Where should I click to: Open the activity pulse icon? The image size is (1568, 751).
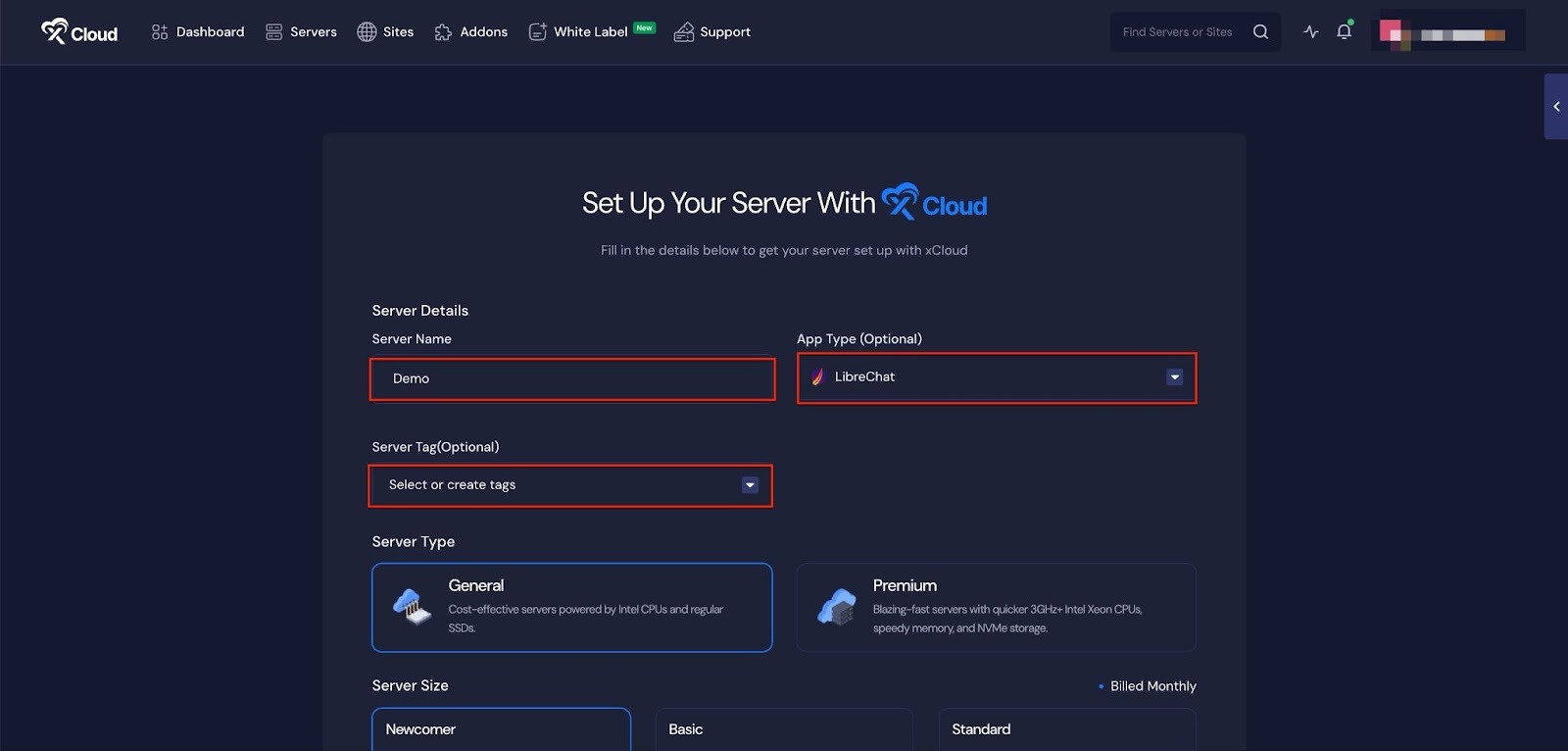point(1310,32)
